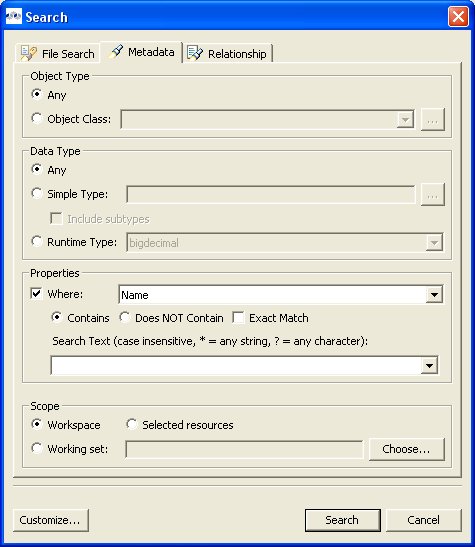Toggle the Include subtypes checkbox
The height and width of the screenshot is (547, 475).
point(56,219)
